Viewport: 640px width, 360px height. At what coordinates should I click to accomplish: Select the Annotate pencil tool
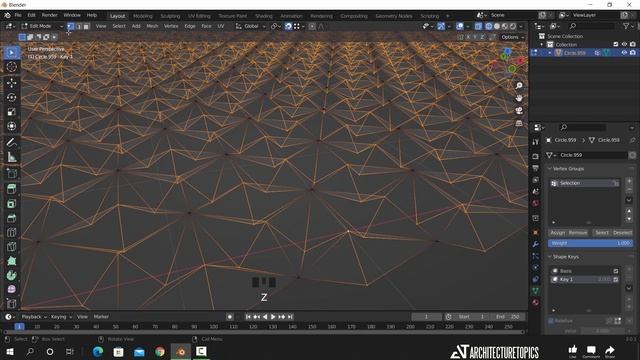coord(11,142)
